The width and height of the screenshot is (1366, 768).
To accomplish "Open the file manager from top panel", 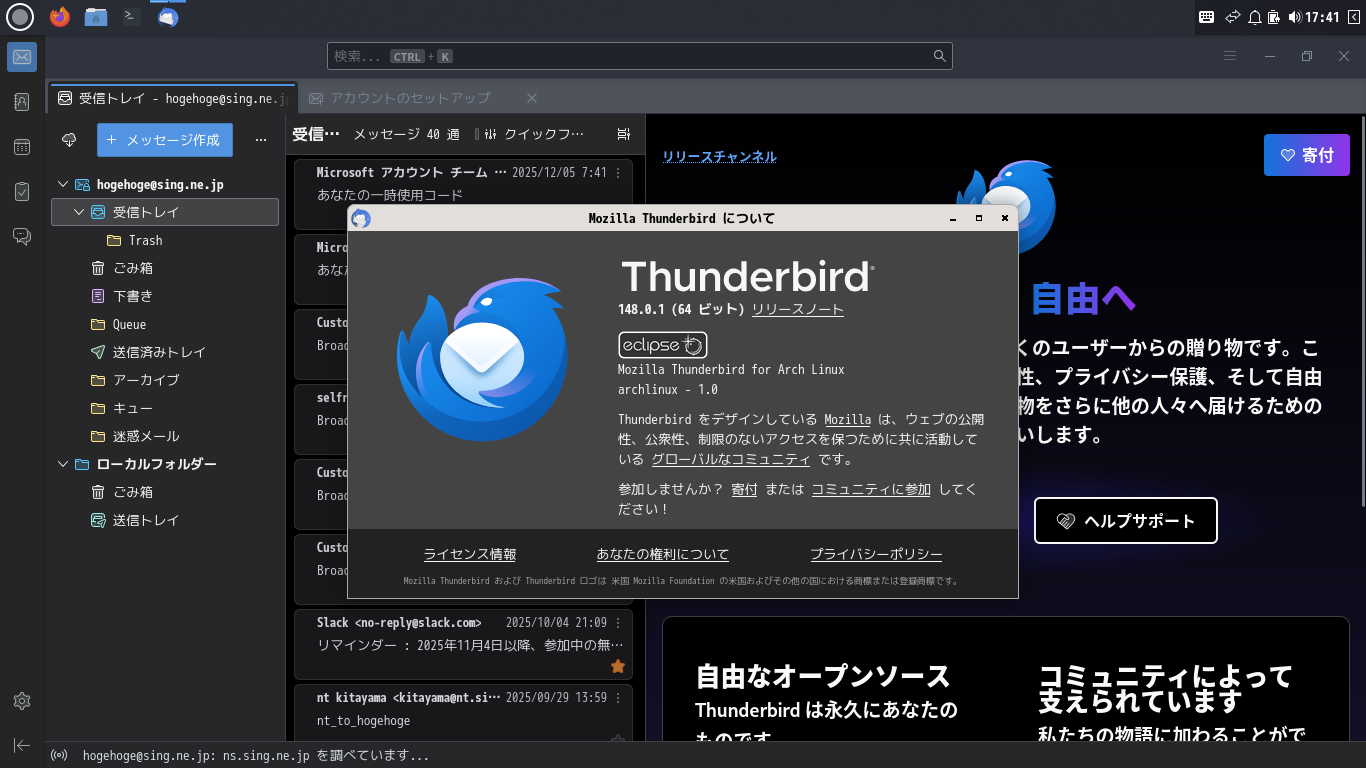I will (x=96, y=17).
